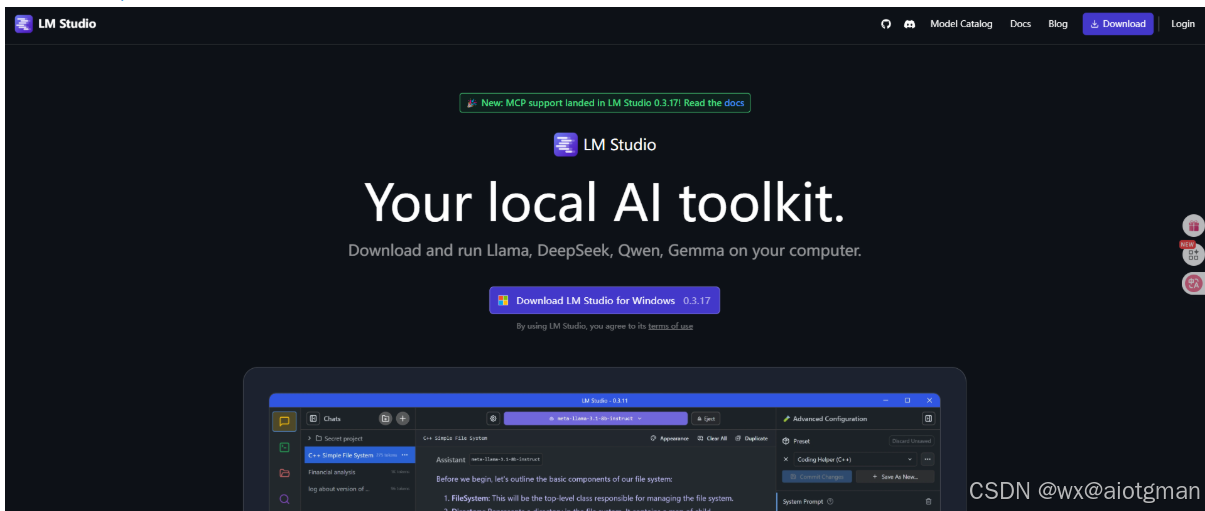Select the Chat icon in app preview sidebar
This screenshot has height=511, width=1205.
[x=284, y=422]
